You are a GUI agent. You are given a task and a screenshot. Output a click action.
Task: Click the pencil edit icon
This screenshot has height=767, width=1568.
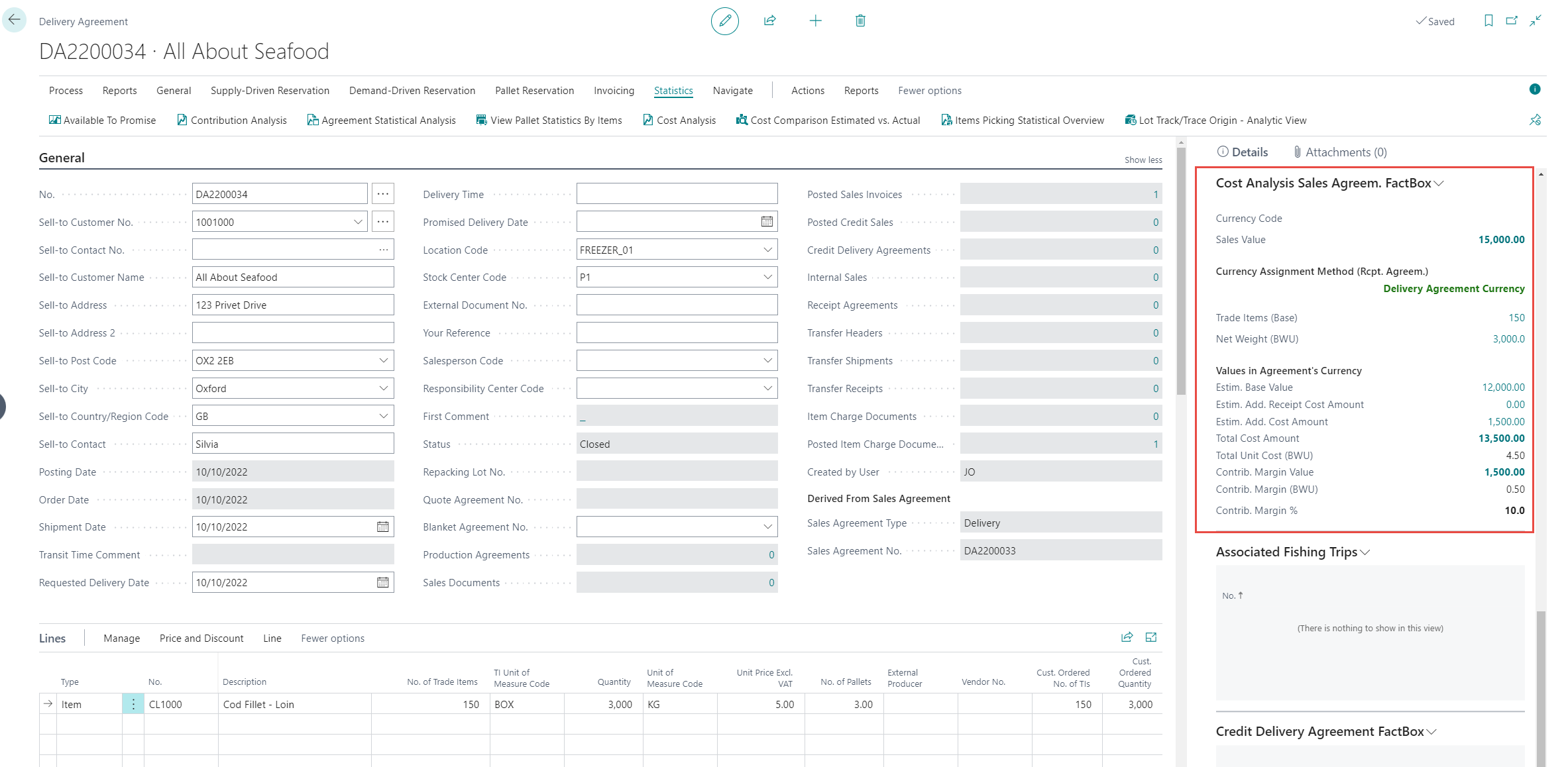(x=724, y=21)
